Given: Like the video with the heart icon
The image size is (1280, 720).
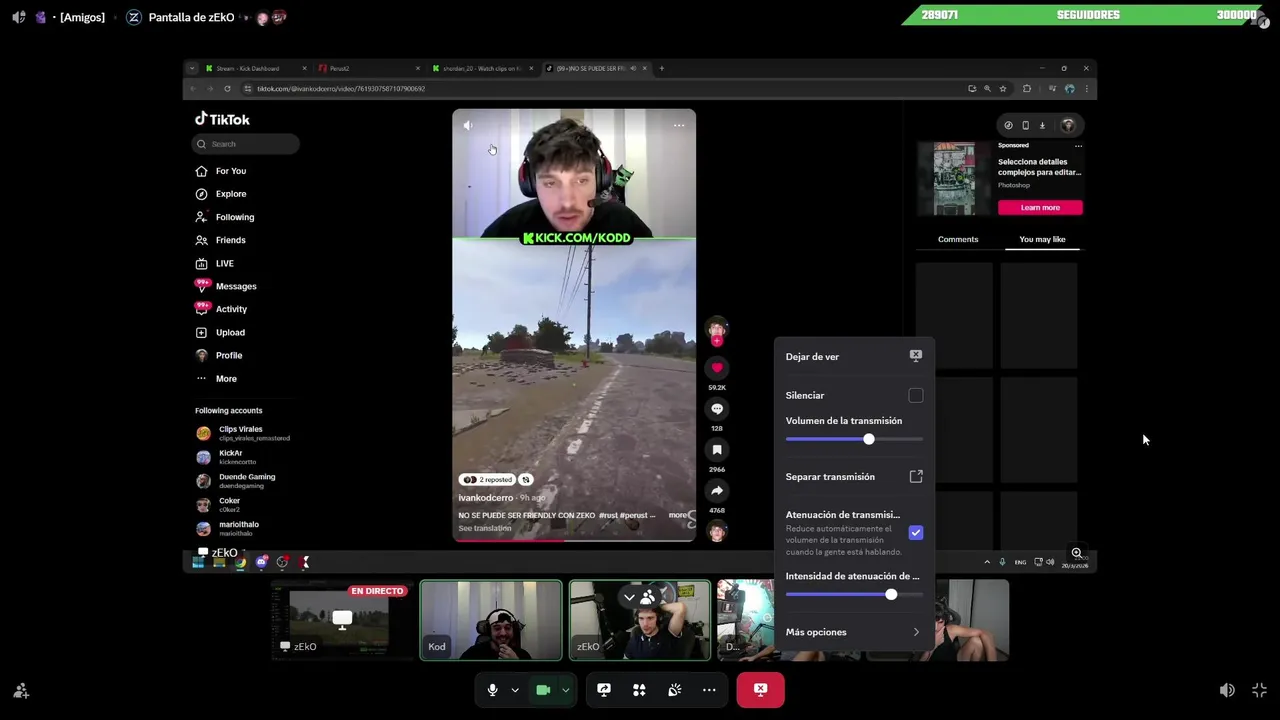Looking at the screenshot, I should (717, 368).
